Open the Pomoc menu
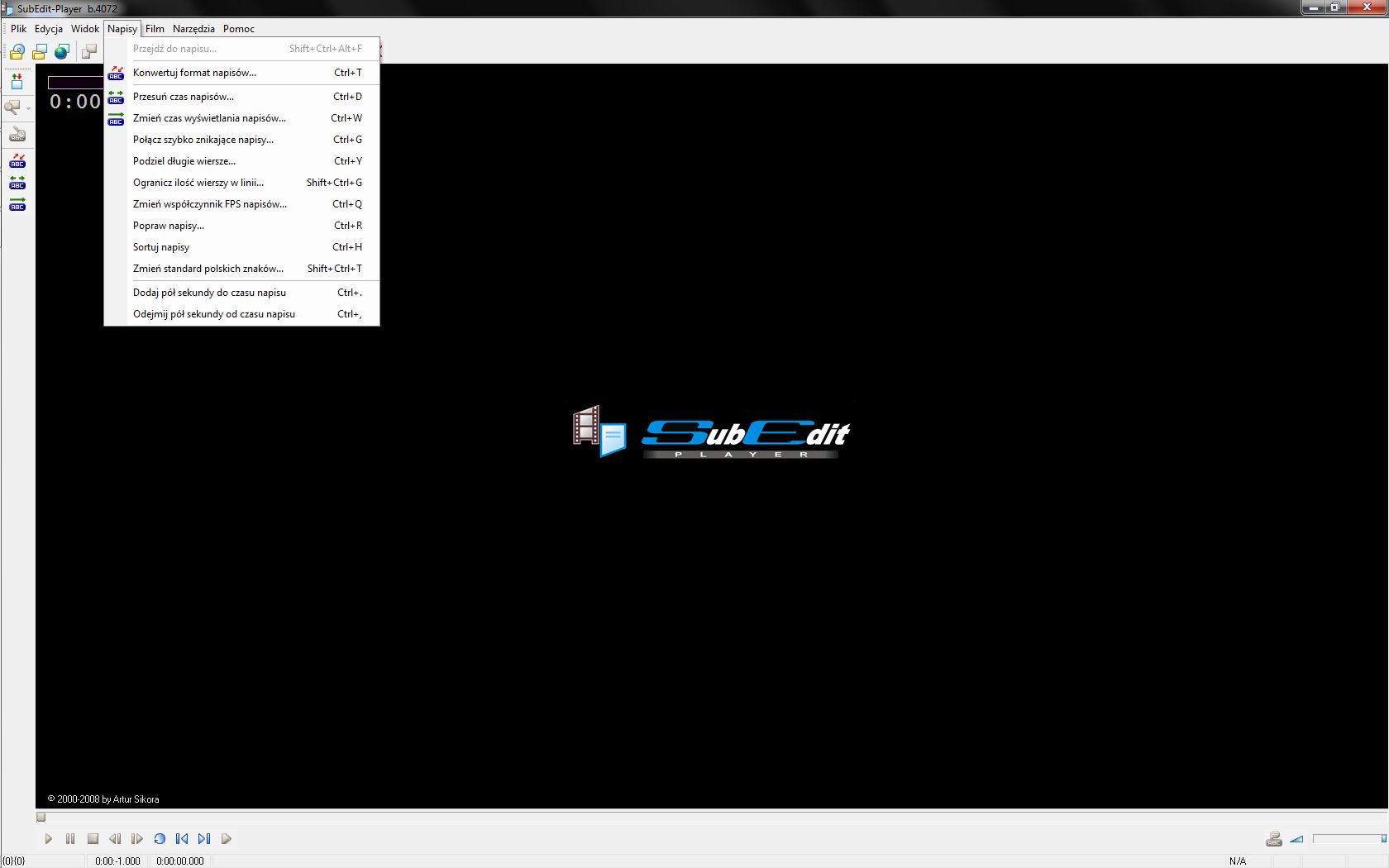Image resolution: width=1389 pixels, height=868 pixels. (x=239, y=28)
